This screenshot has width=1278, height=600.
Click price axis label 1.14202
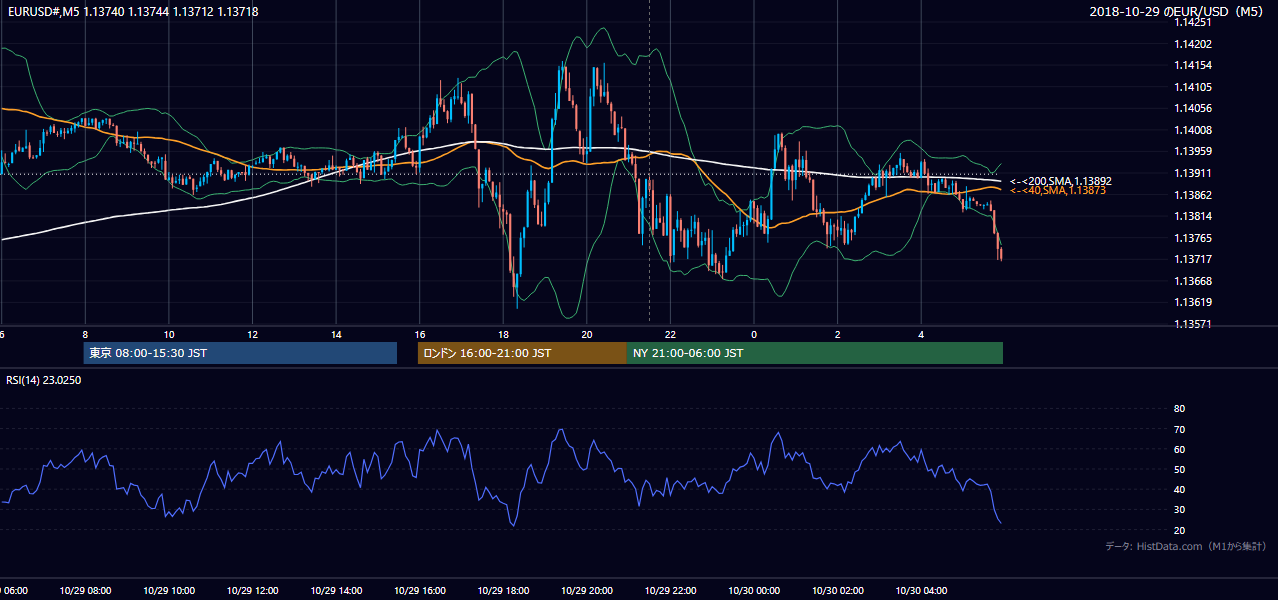(1192, 44)
